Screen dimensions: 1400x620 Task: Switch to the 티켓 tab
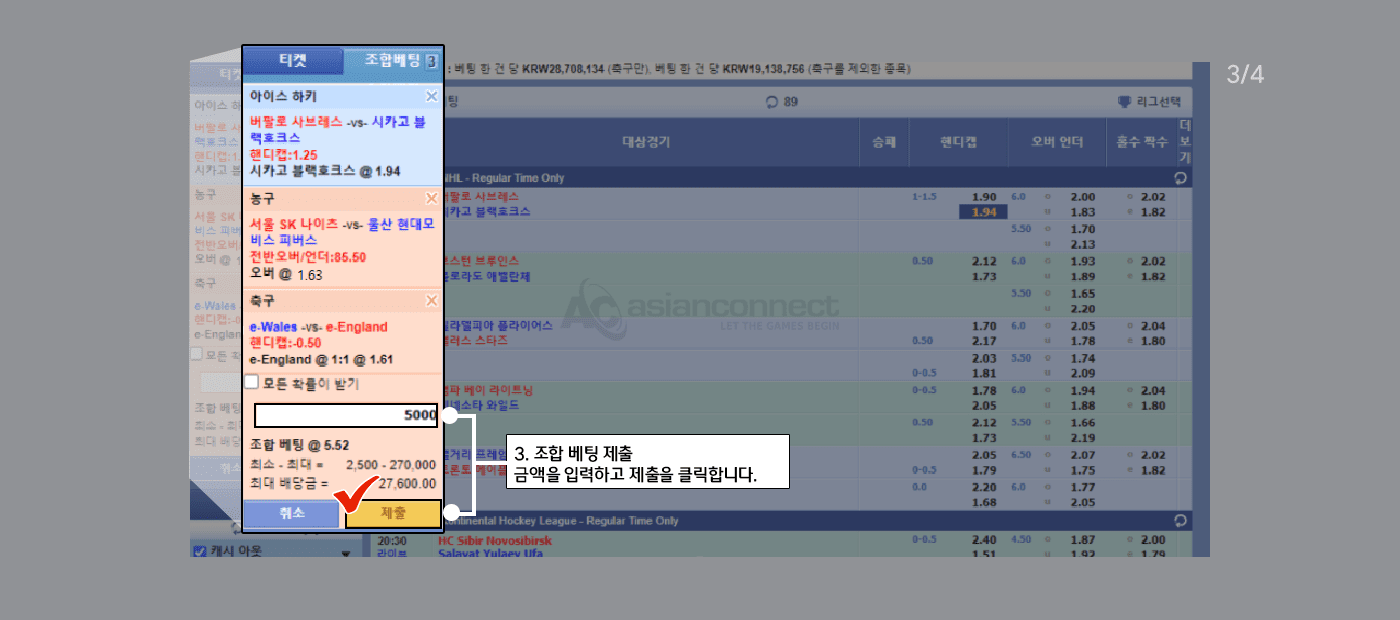(x=293, y=61)
